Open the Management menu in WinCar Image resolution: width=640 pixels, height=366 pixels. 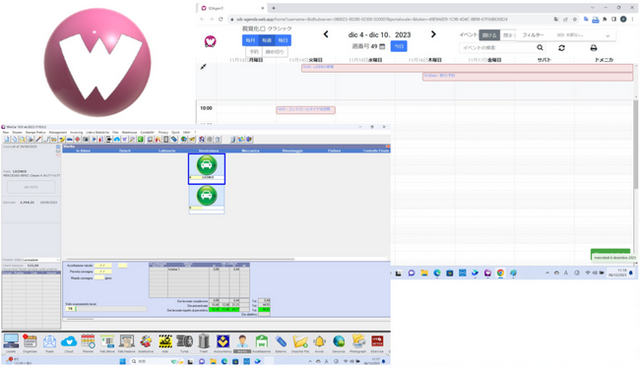pyautogui.click(x=58, y=133)
